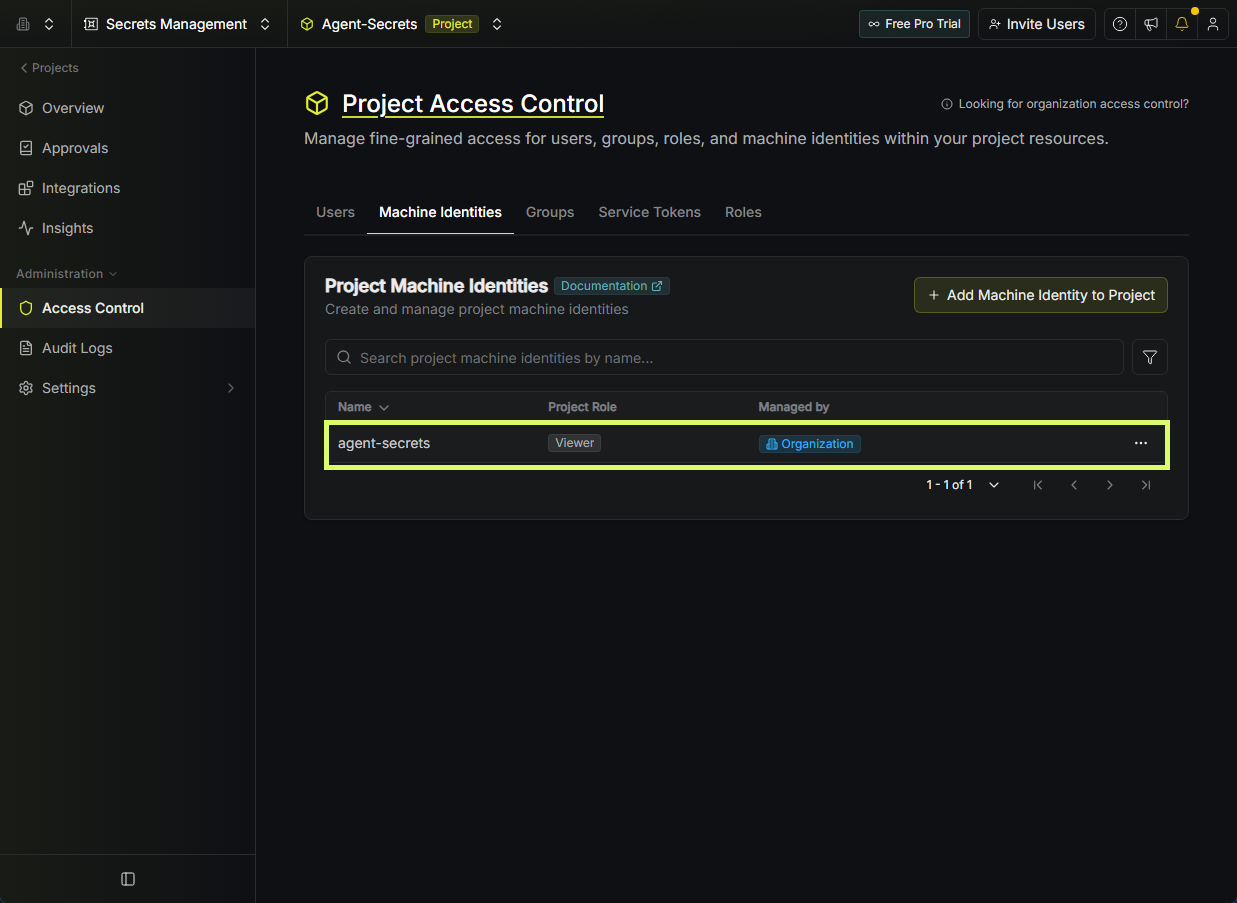Click the Project Access Control cube icon

(x=317, y=104)
